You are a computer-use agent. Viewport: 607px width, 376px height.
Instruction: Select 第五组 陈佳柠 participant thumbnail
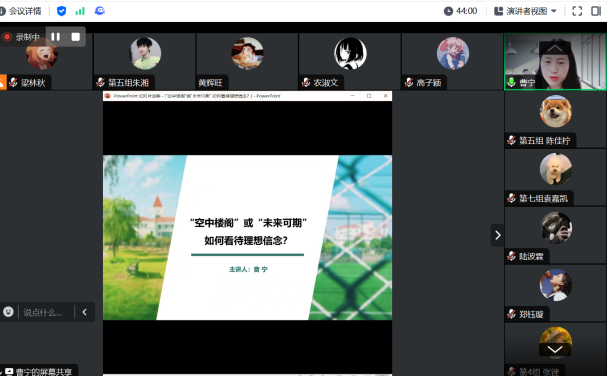pyautogui.click(x=555, y=119)
